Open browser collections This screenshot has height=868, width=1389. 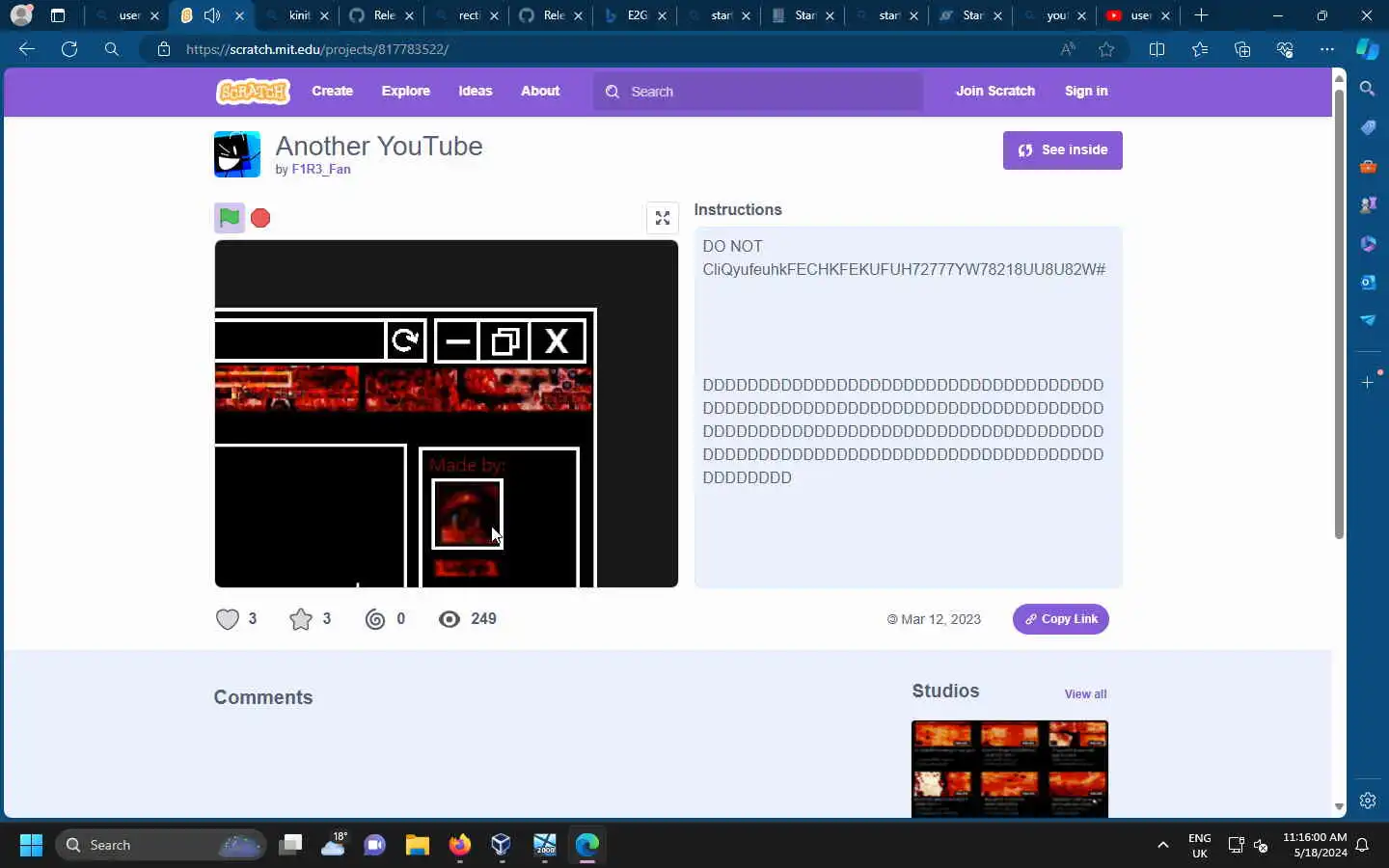(1242, 49)
